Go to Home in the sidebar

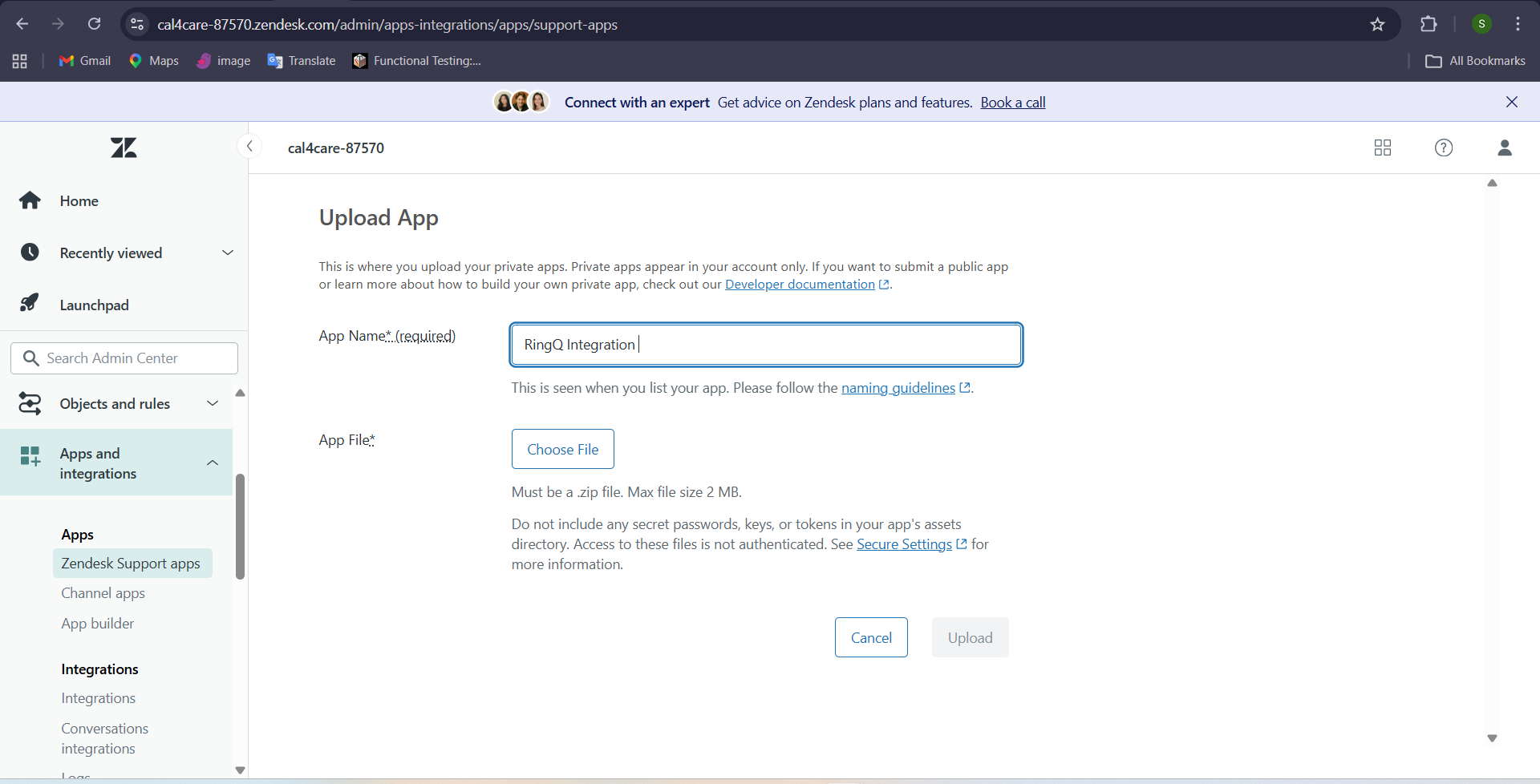79,201
